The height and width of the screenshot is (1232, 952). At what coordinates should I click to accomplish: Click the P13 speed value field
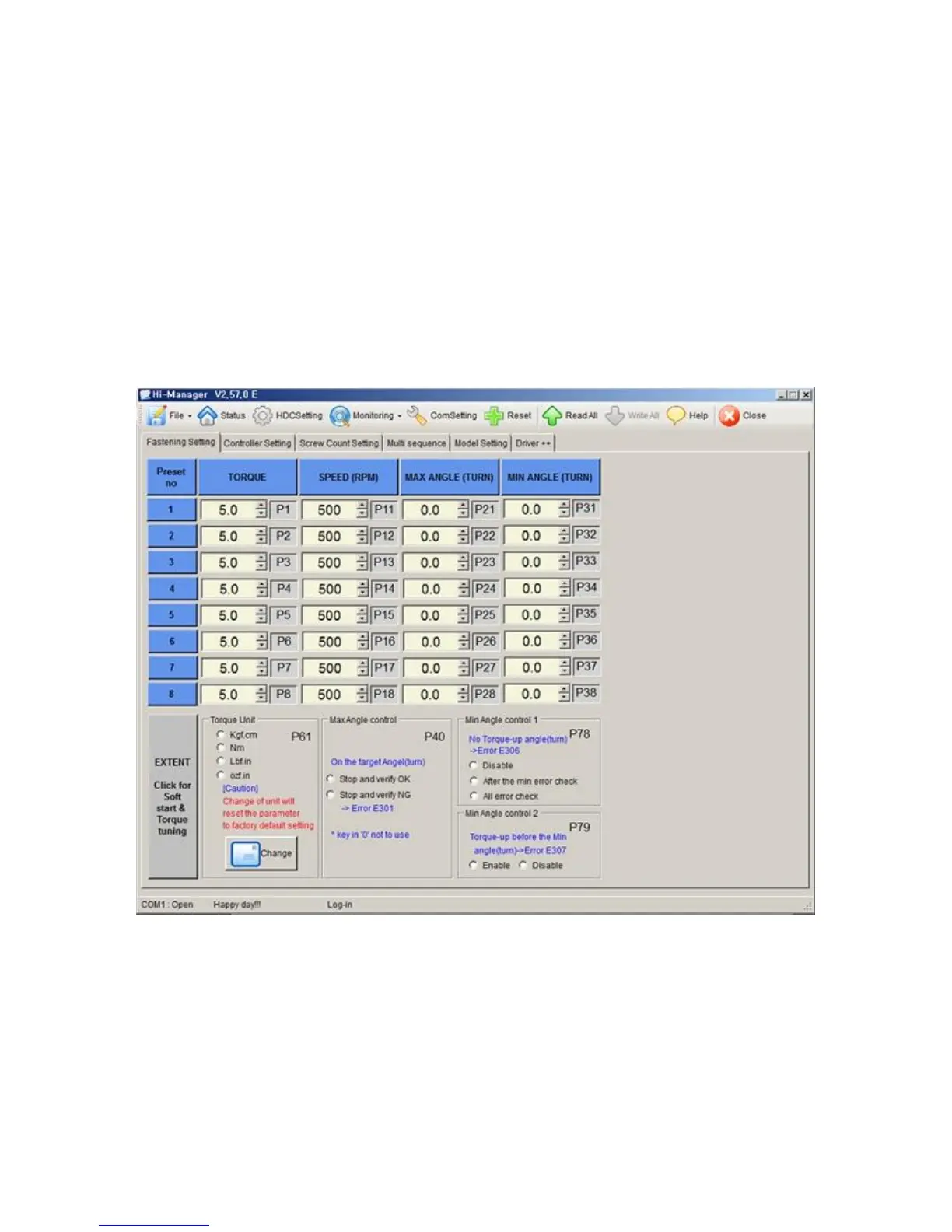(330, 562)
